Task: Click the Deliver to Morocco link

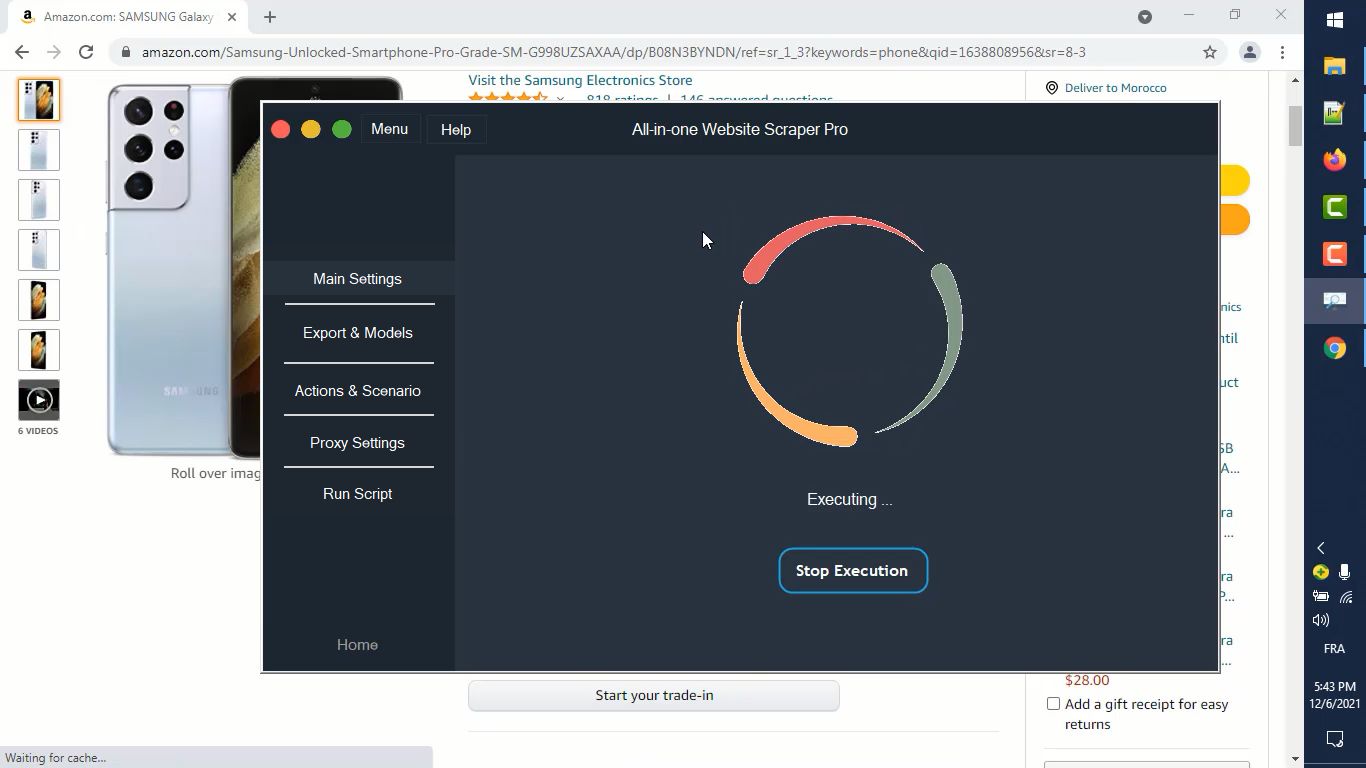Action: pyautogui.click(x=1115, y=88)
